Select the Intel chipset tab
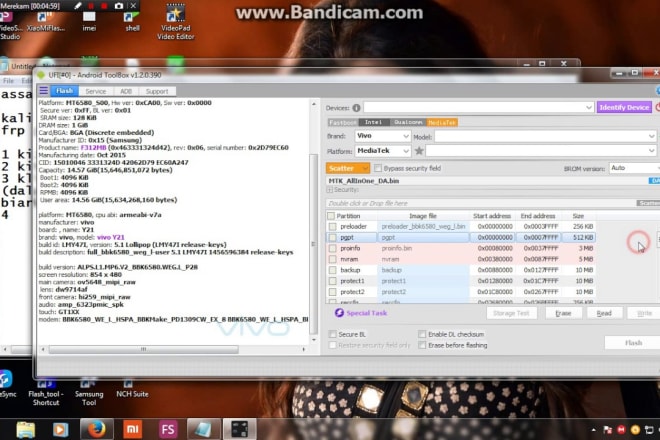 tap(373, 123)
